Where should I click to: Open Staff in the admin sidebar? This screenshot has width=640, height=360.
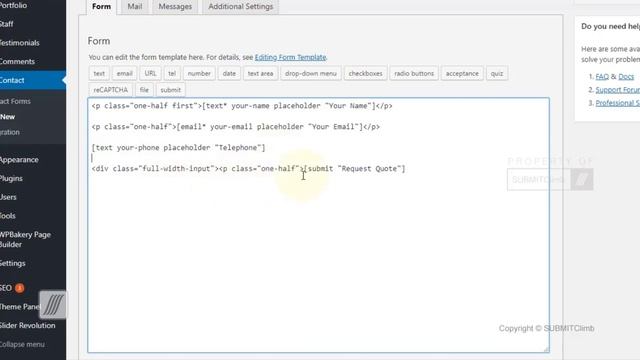point(7,24)
